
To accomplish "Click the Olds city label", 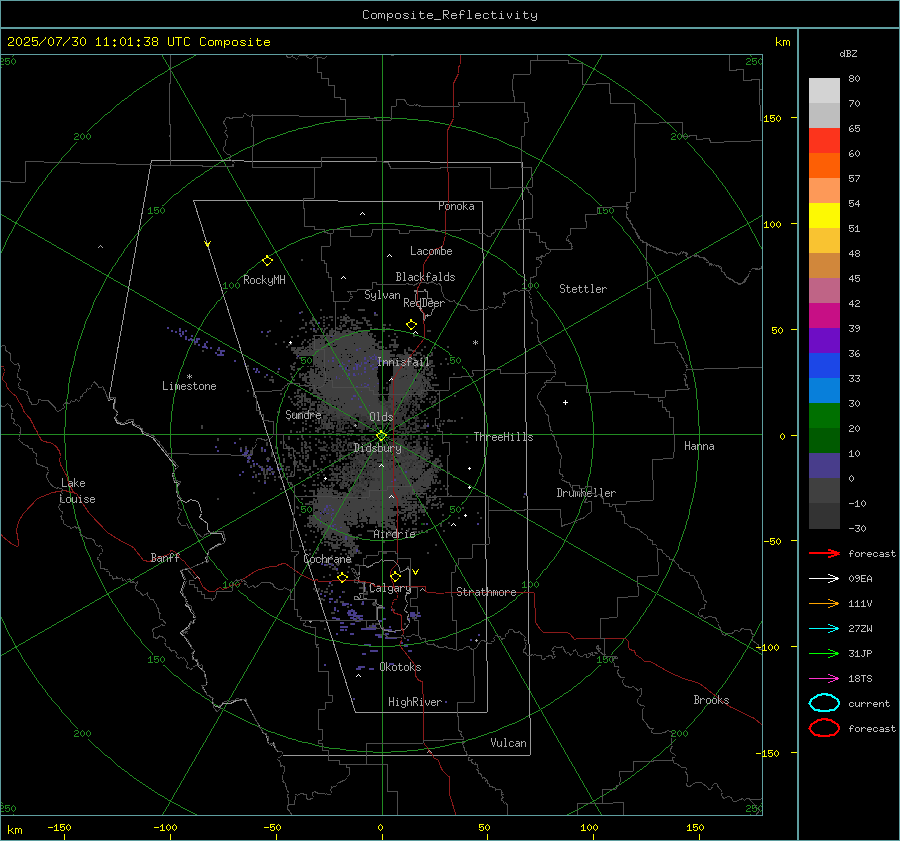I will [381, 417].
